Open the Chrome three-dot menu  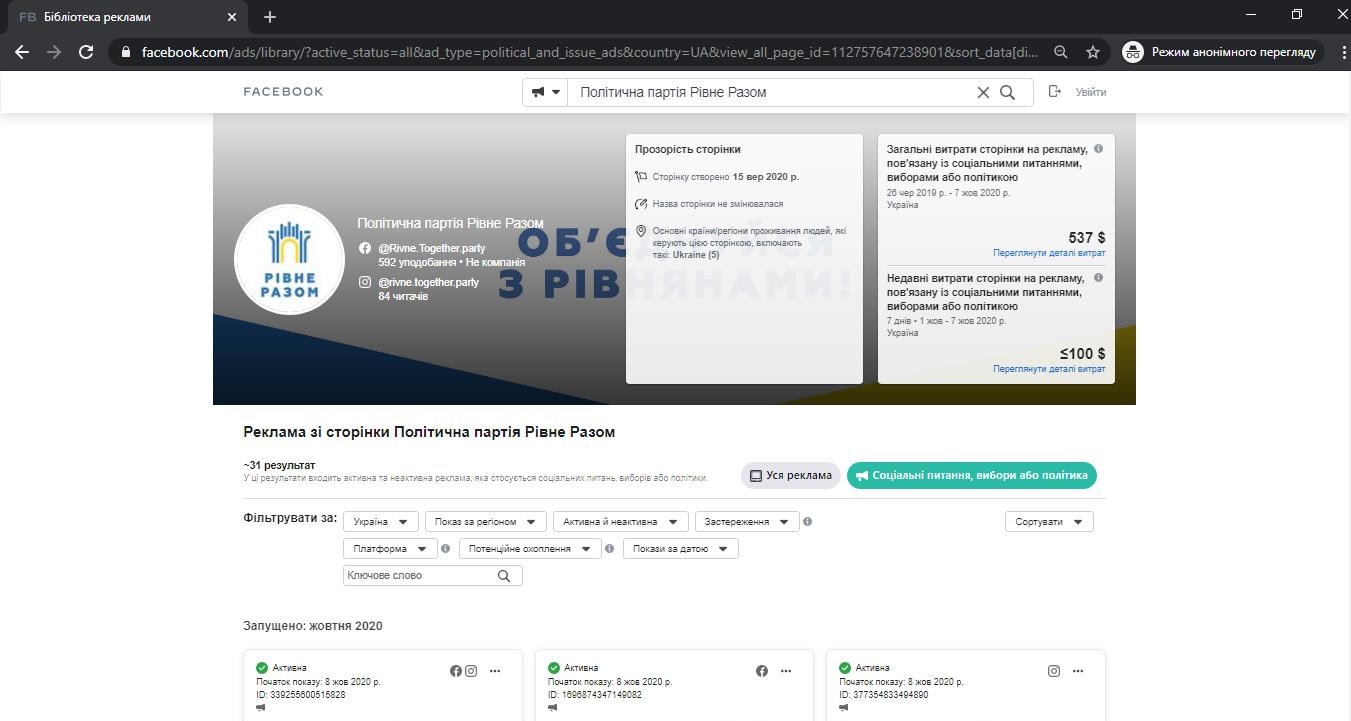(1343, 52)
